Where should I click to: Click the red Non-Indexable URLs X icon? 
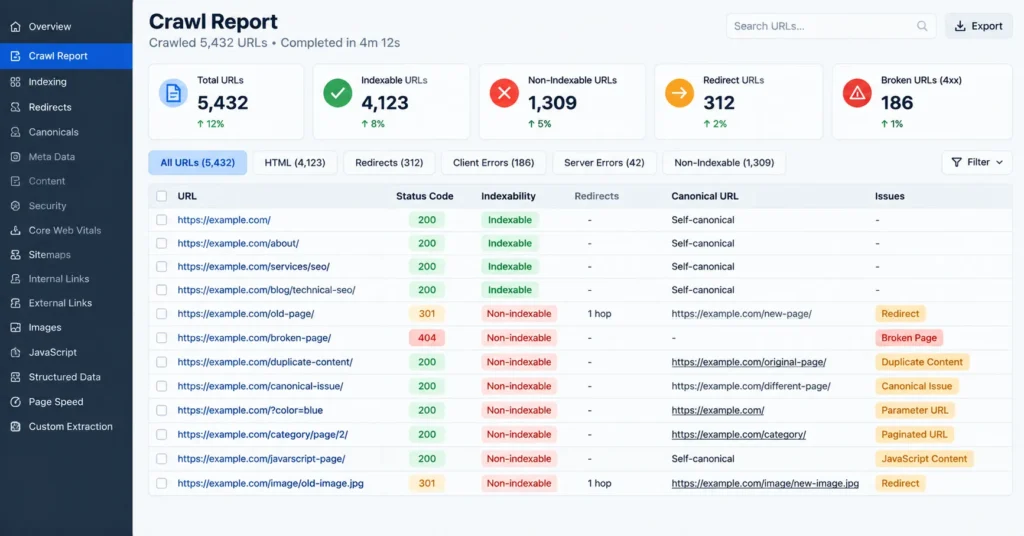[504, 93]
